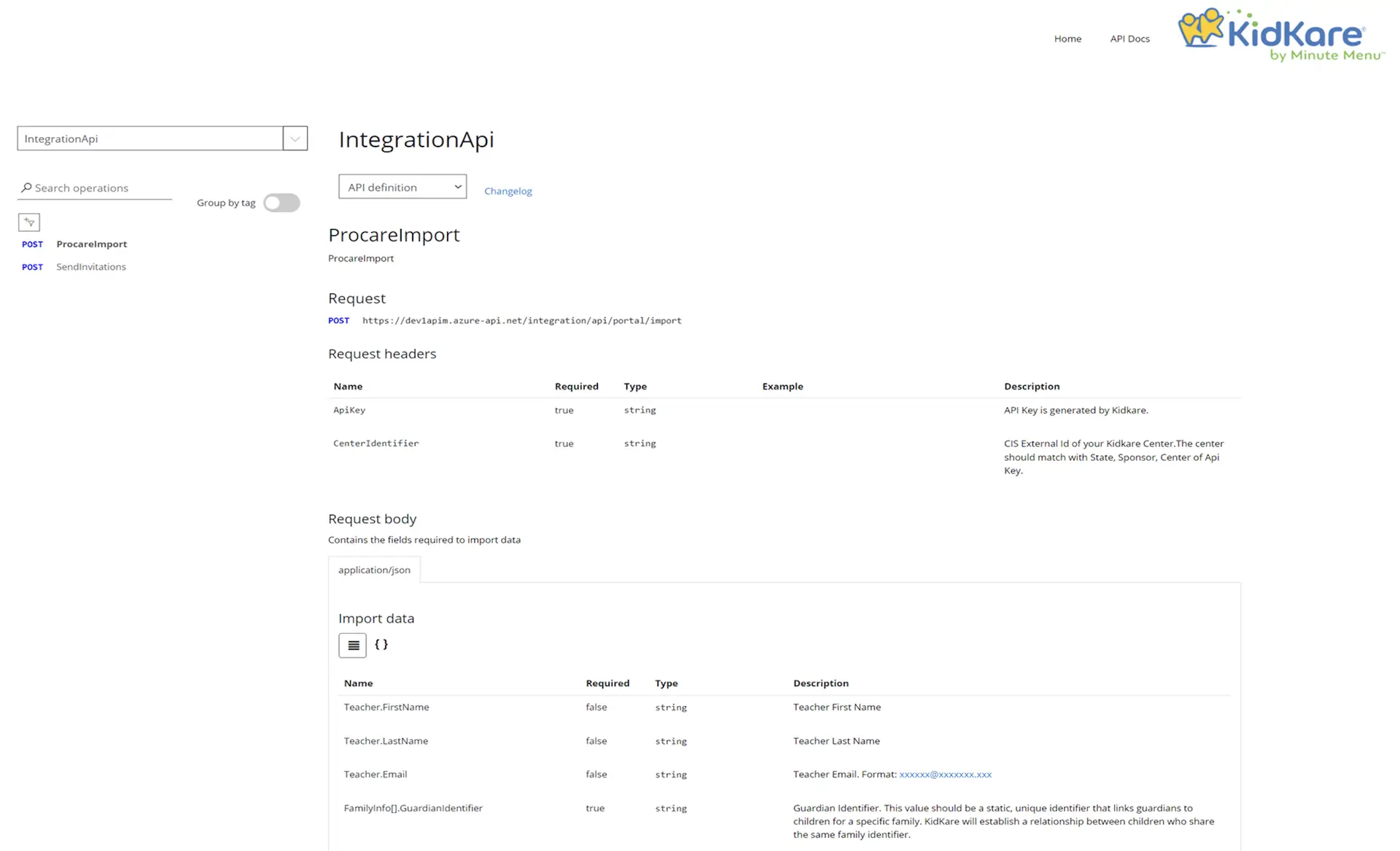The width and height of the screenshot is (1400, 851).
Task: Click the xxxxxx@xxxxxxx.xxx email link
Action: (945, 774)
